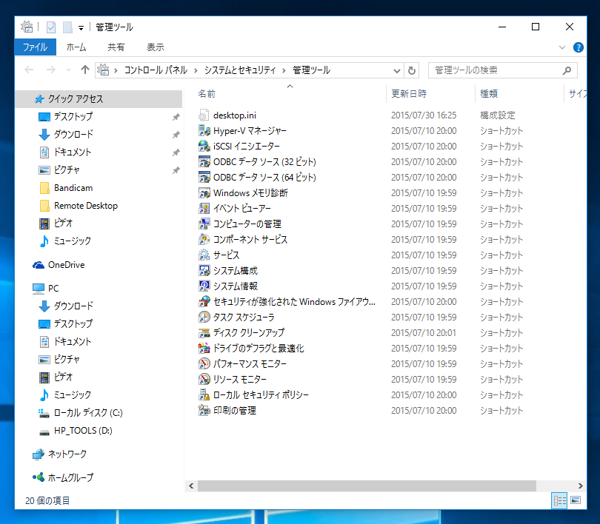The image size is (600, 524).
Task: Open ミュージック under PC in the sidebar
Action: point(65,395)
